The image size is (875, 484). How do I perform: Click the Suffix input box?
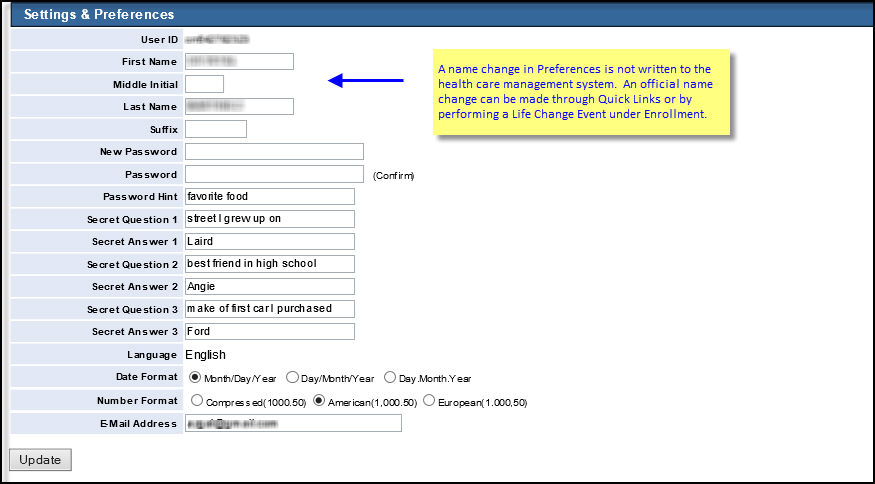coord(215,129)
